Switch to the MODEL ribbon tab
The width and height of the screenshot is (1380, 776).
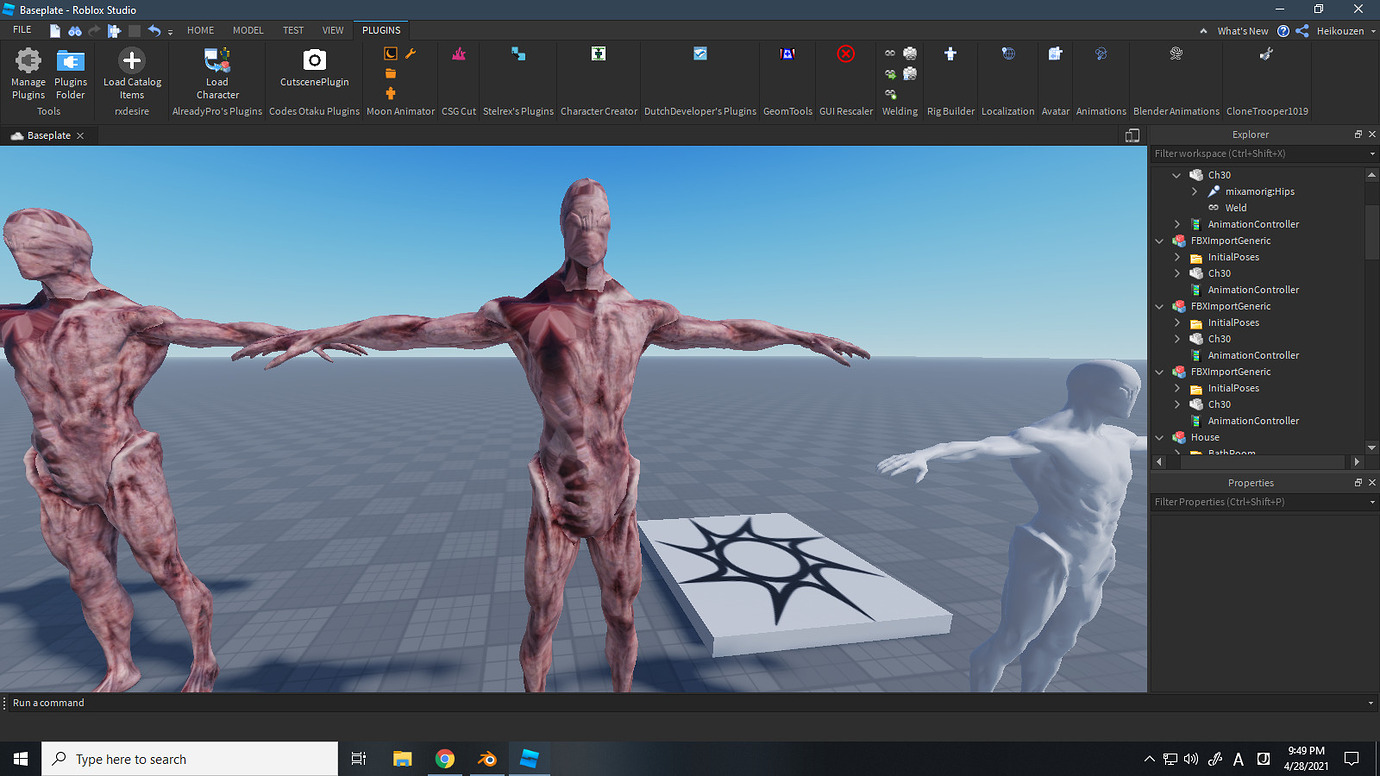(x=248, y=31)
